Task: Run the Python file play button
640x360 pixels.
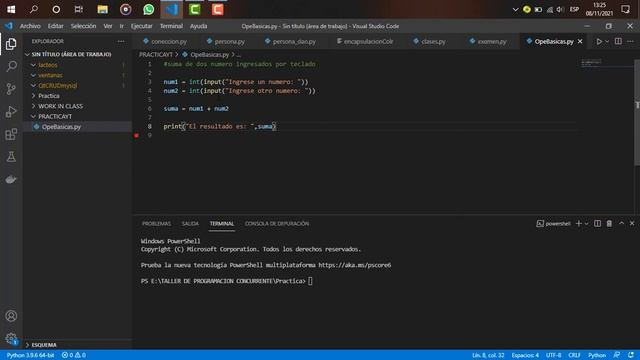Action: 599,41
